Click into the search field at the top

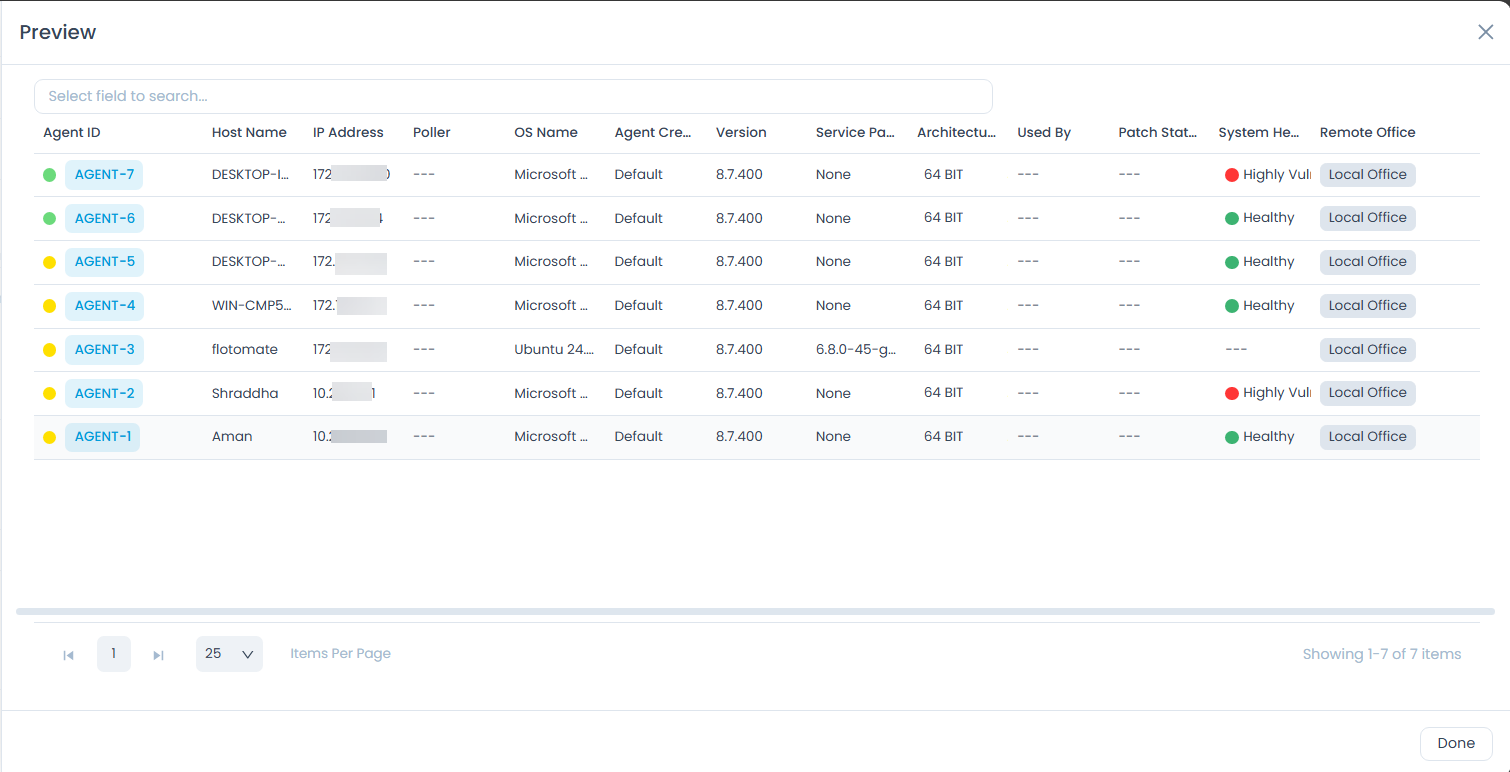[x=513, y=96]
